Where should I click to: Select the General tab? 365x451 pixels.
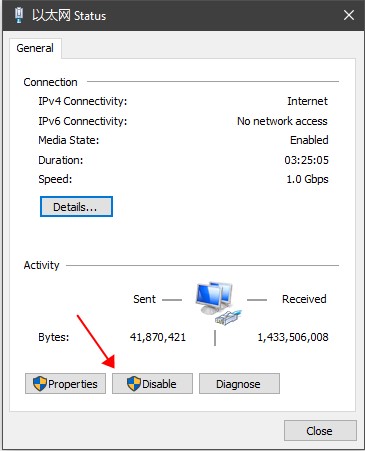coord(35,48)
